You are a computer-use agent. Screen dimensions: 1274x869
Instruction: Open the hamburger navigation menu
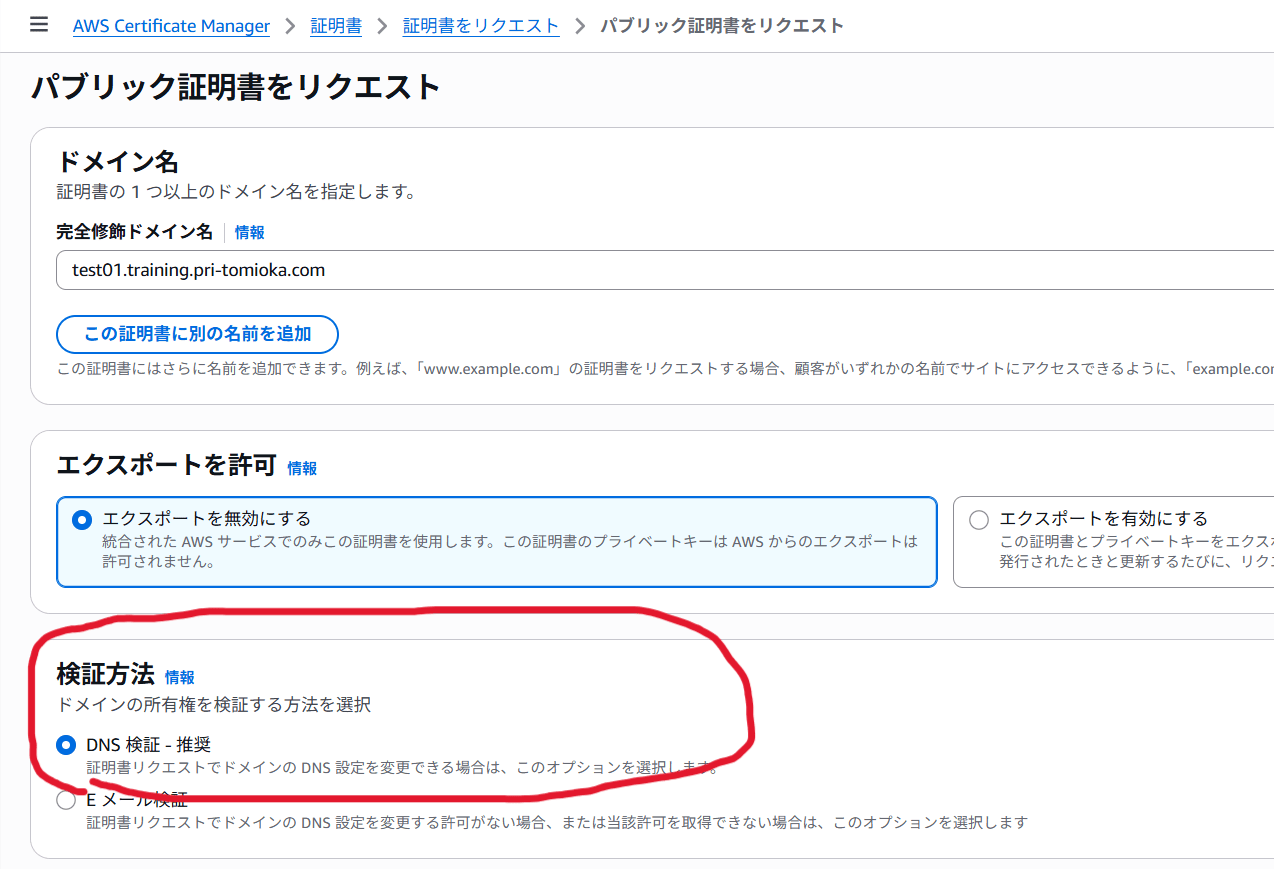39,25
